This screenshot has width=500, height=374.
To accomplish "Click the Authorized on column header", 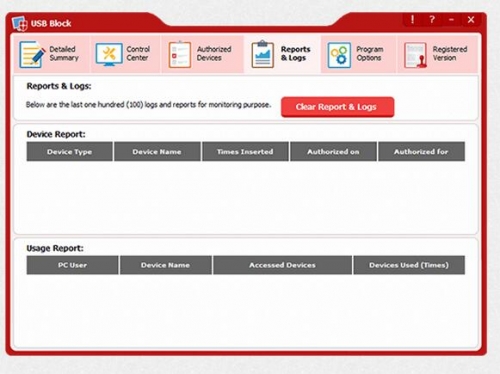I will tap(333, 152).
